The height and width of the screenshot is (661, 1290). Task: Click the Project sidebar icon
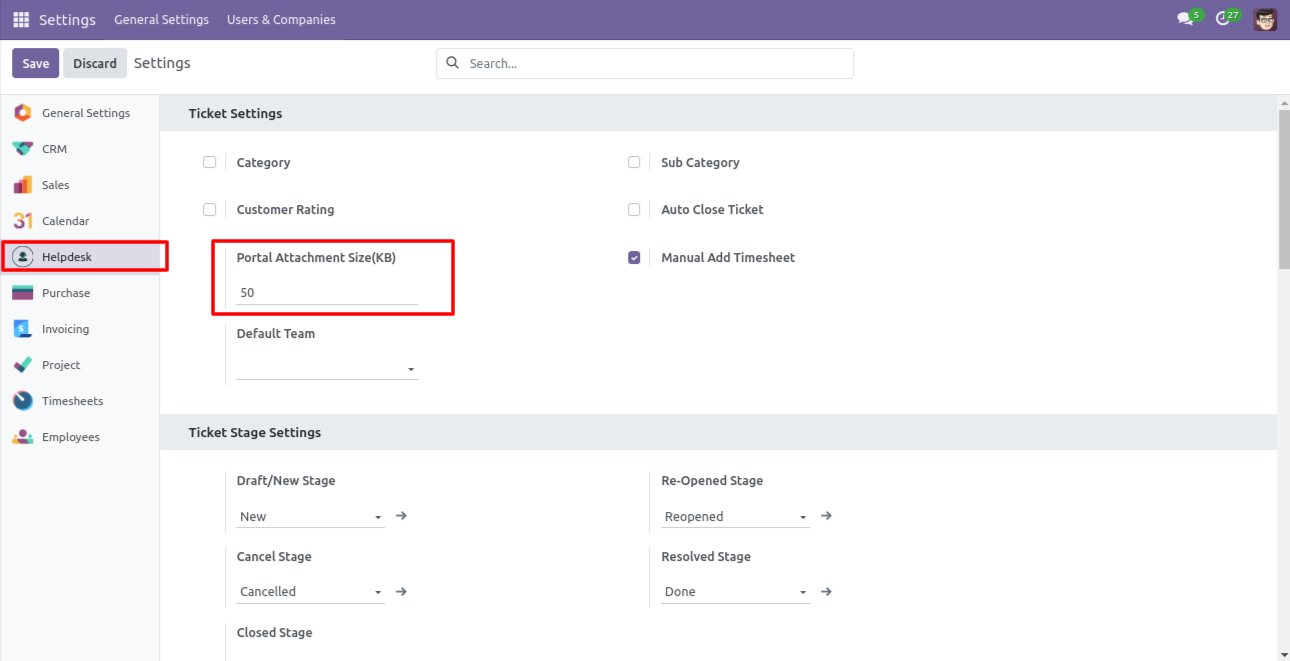click(23, 365)
